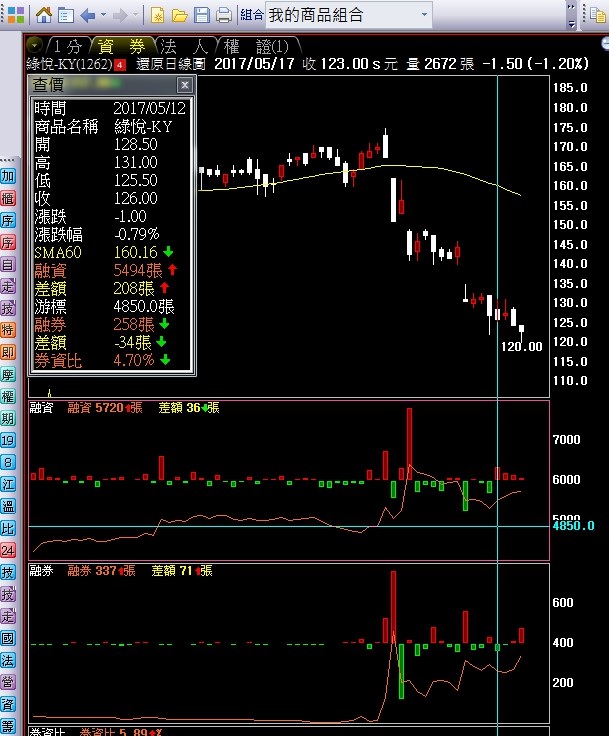Screen dimensions: 609x736
Task: Click the grayed Forward arrow
Action: [120, 15]
